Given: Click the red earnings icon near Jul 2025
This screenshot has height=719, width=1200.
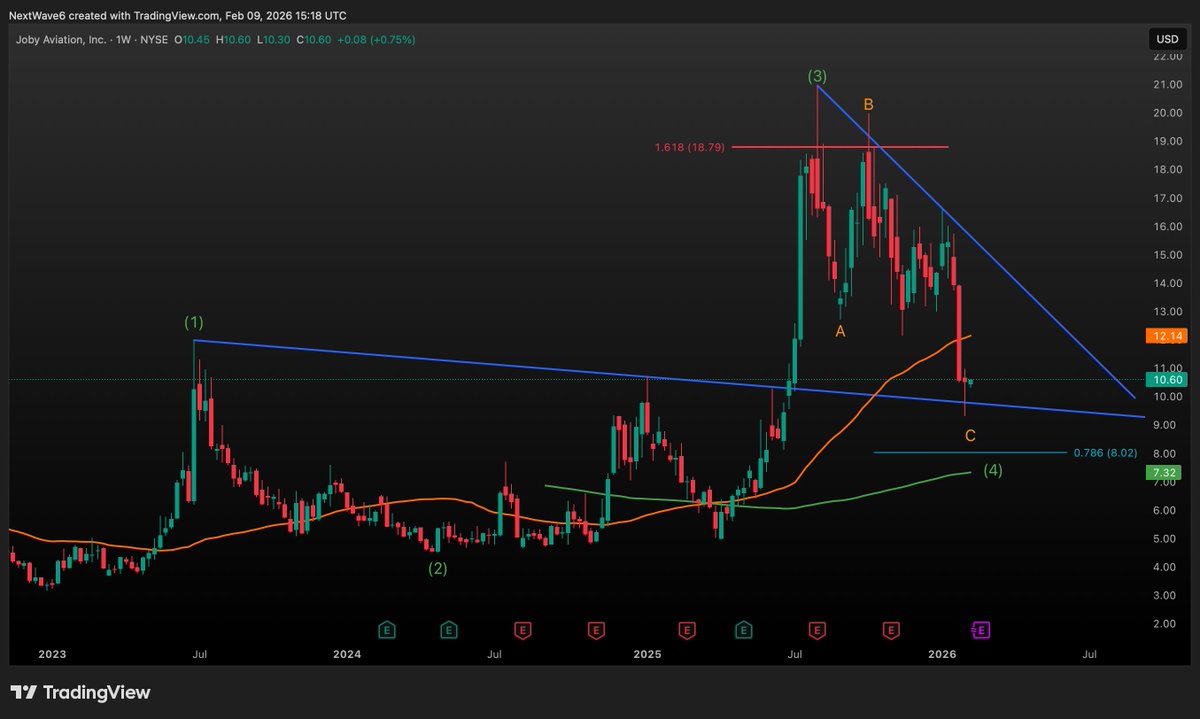Looking at the screenshot, I should click(x=816, y=631).
